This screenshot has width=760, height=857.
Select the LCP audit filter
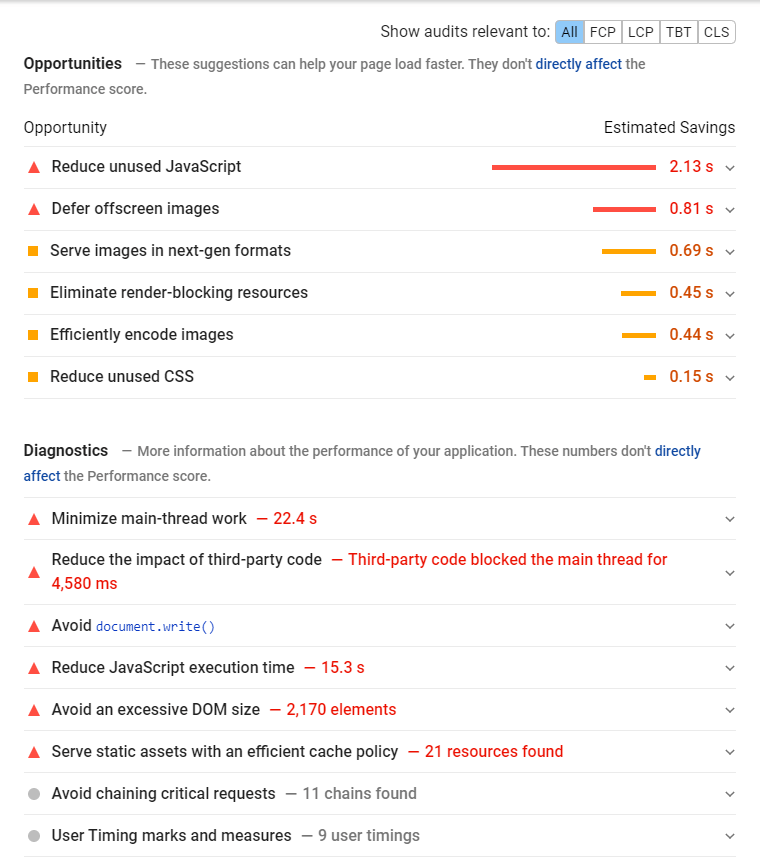coord(640,32)
